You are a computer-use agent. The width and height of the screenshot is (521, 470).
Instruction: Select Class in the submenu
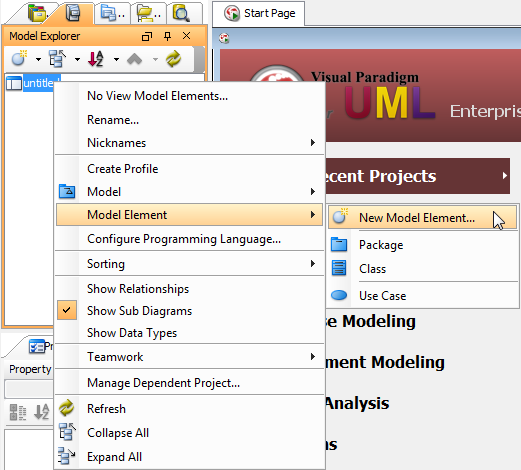[x=423, y=269]
